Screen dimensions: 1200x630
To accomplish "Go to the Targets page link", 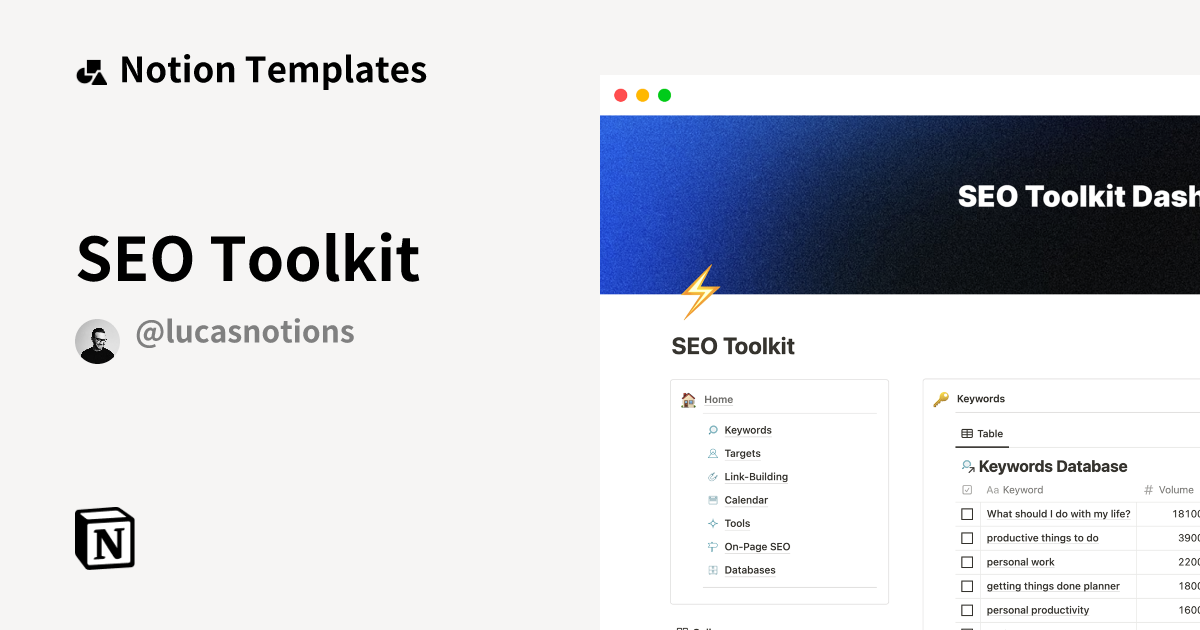I will point(742,454).
